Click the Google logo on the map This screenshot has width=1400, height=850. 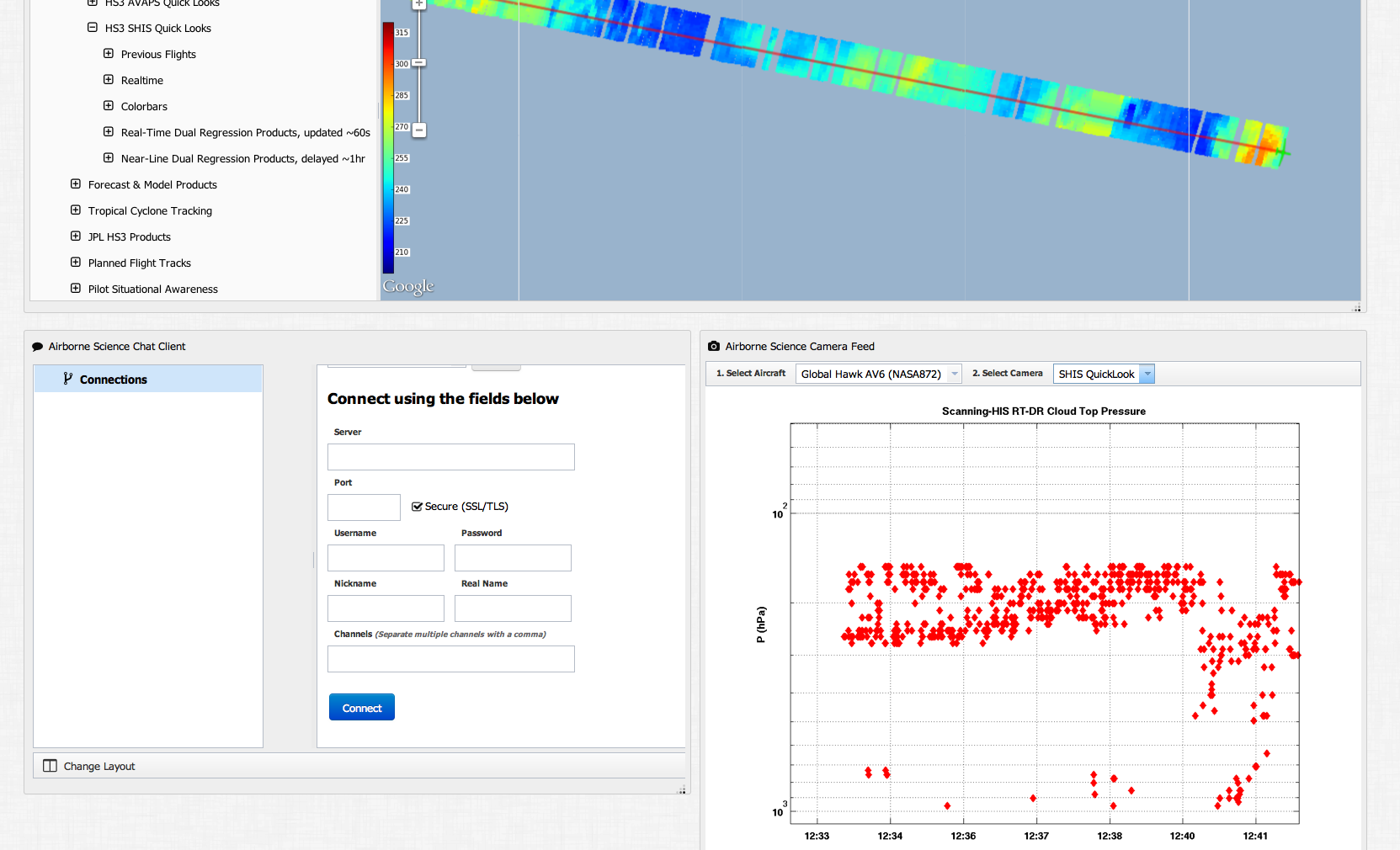[408, 286]
